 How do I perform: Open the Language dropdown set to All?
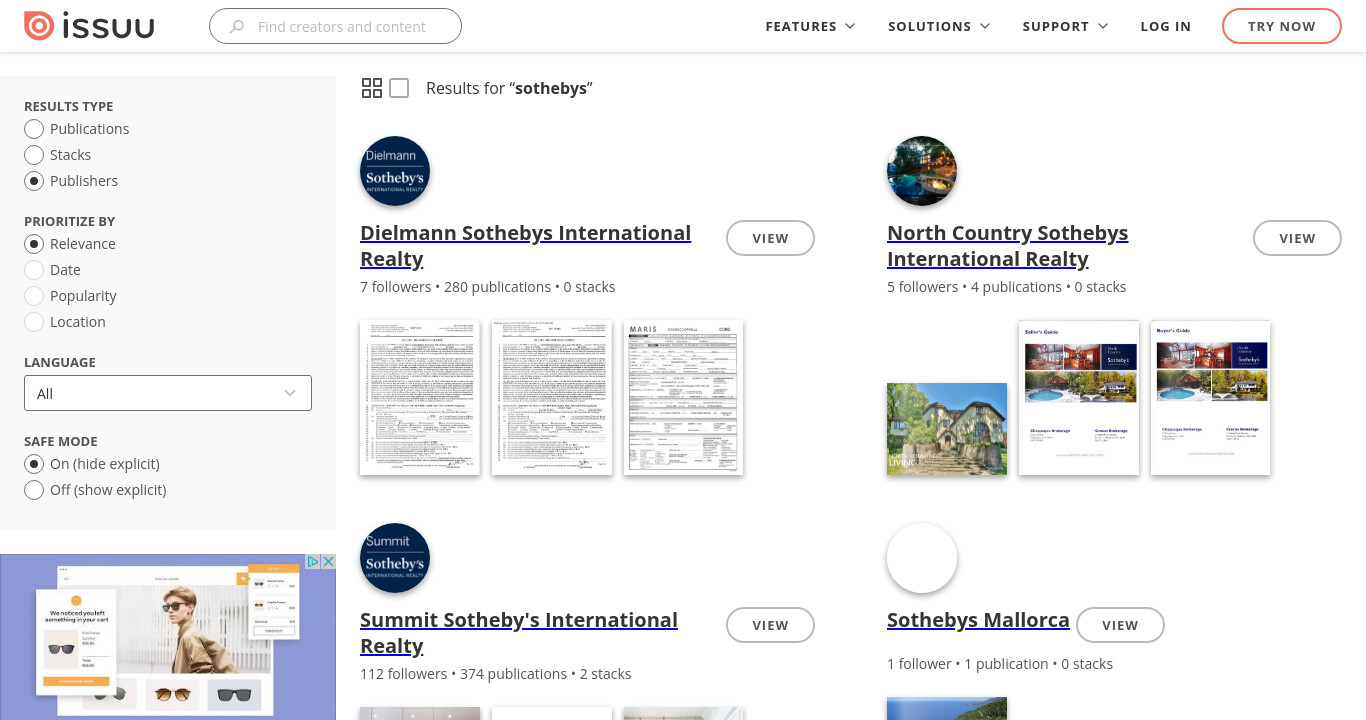click(168, 393)
